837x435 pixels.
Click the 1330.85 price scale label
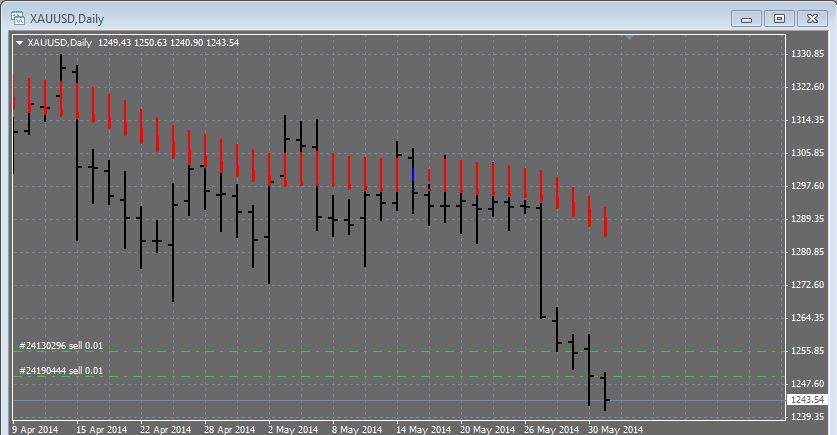[x=807, y=54]
